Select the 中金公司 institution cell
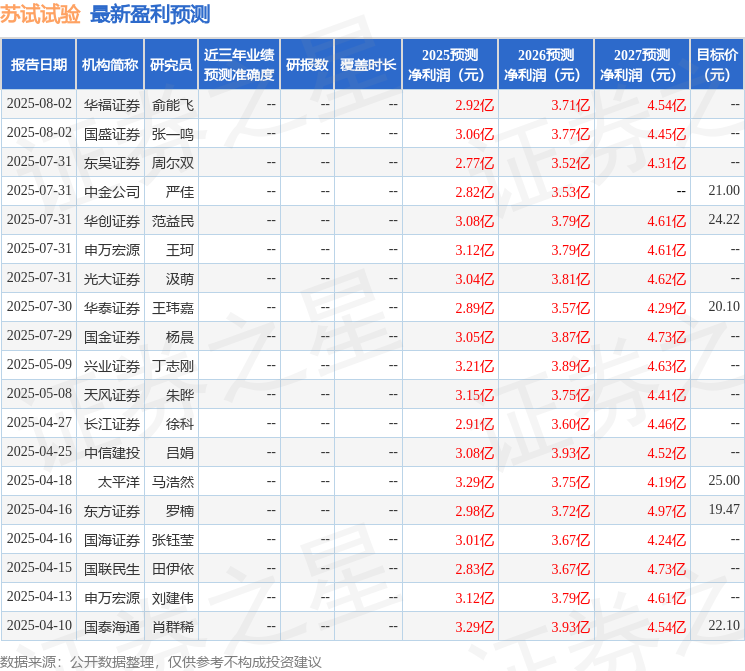Screen dimensions: 745x671 coord(112,192)
